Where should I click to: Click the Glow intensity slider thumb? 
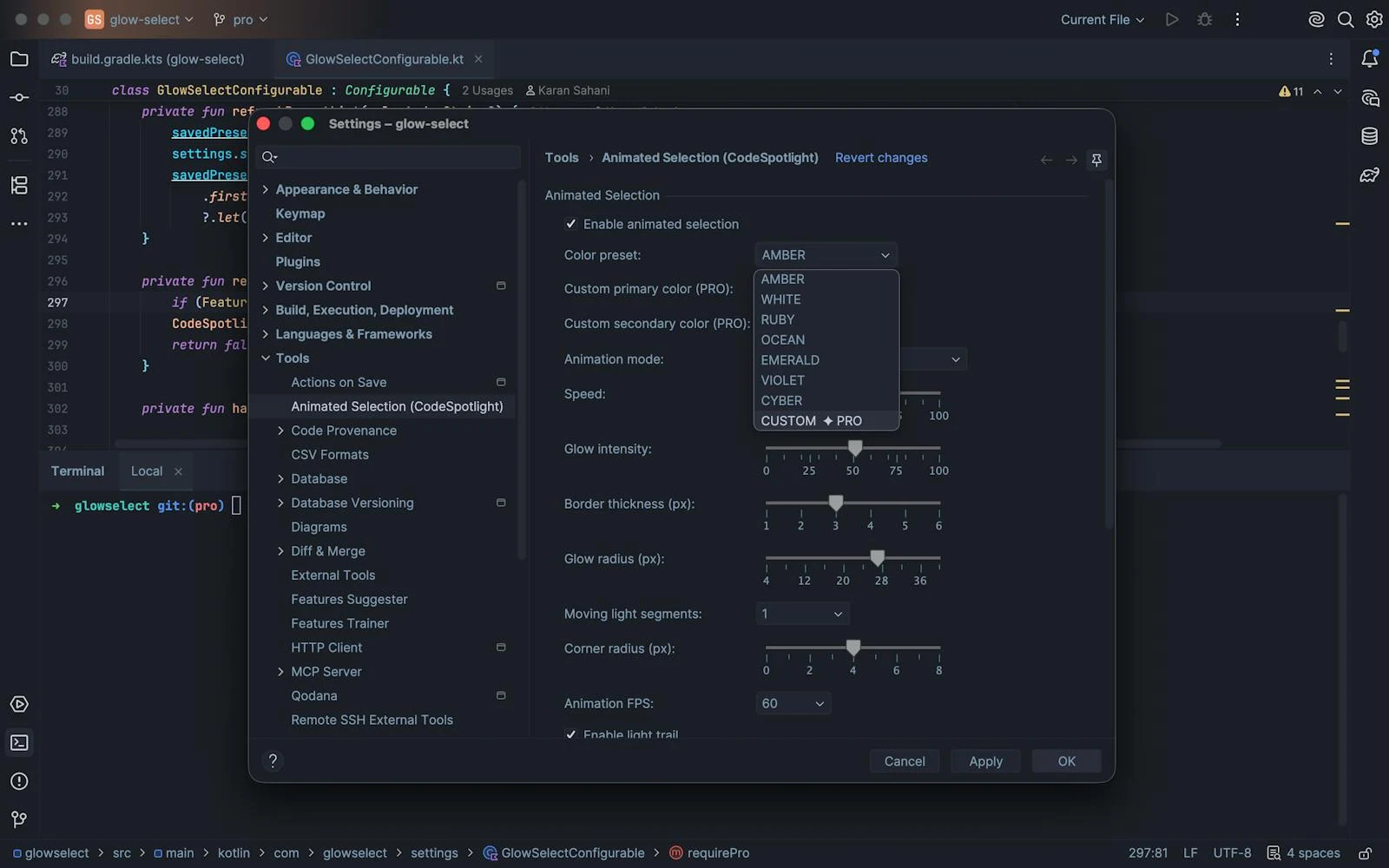(x=855, y=448)
